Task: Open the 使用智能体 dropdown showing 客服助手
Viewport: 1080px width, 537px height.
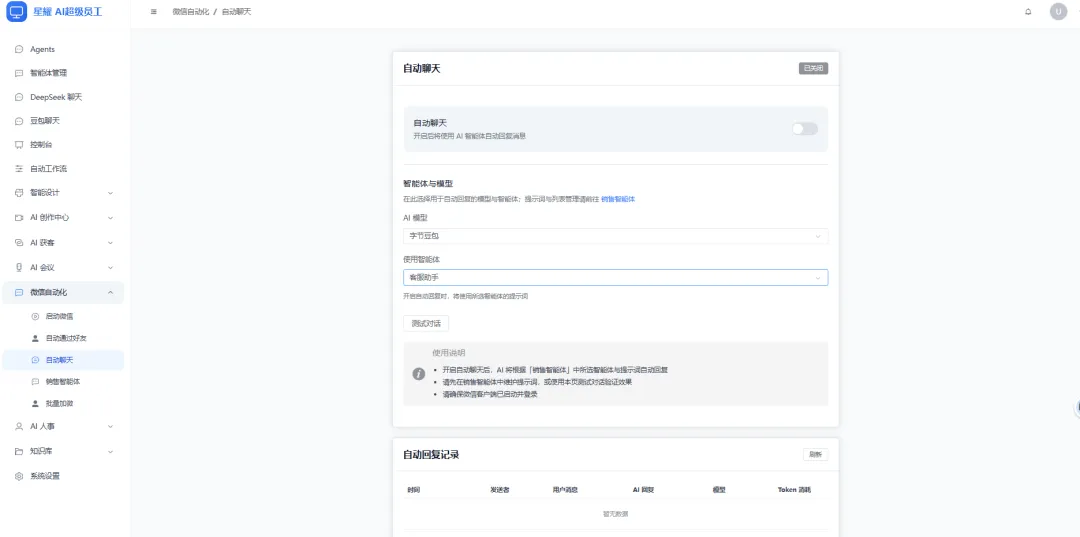Action: click(x=615, y=277)
